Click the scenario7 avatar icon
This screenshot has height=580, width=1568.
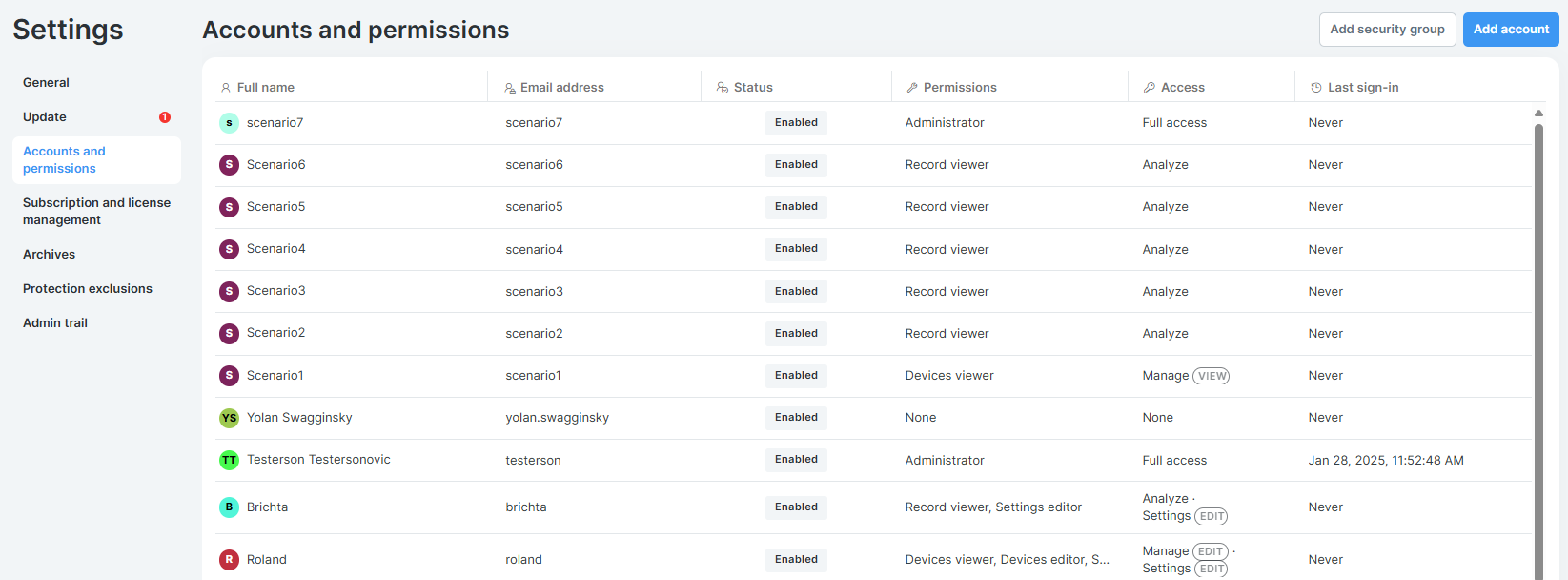pyautogui.click(x=229, y=123)
